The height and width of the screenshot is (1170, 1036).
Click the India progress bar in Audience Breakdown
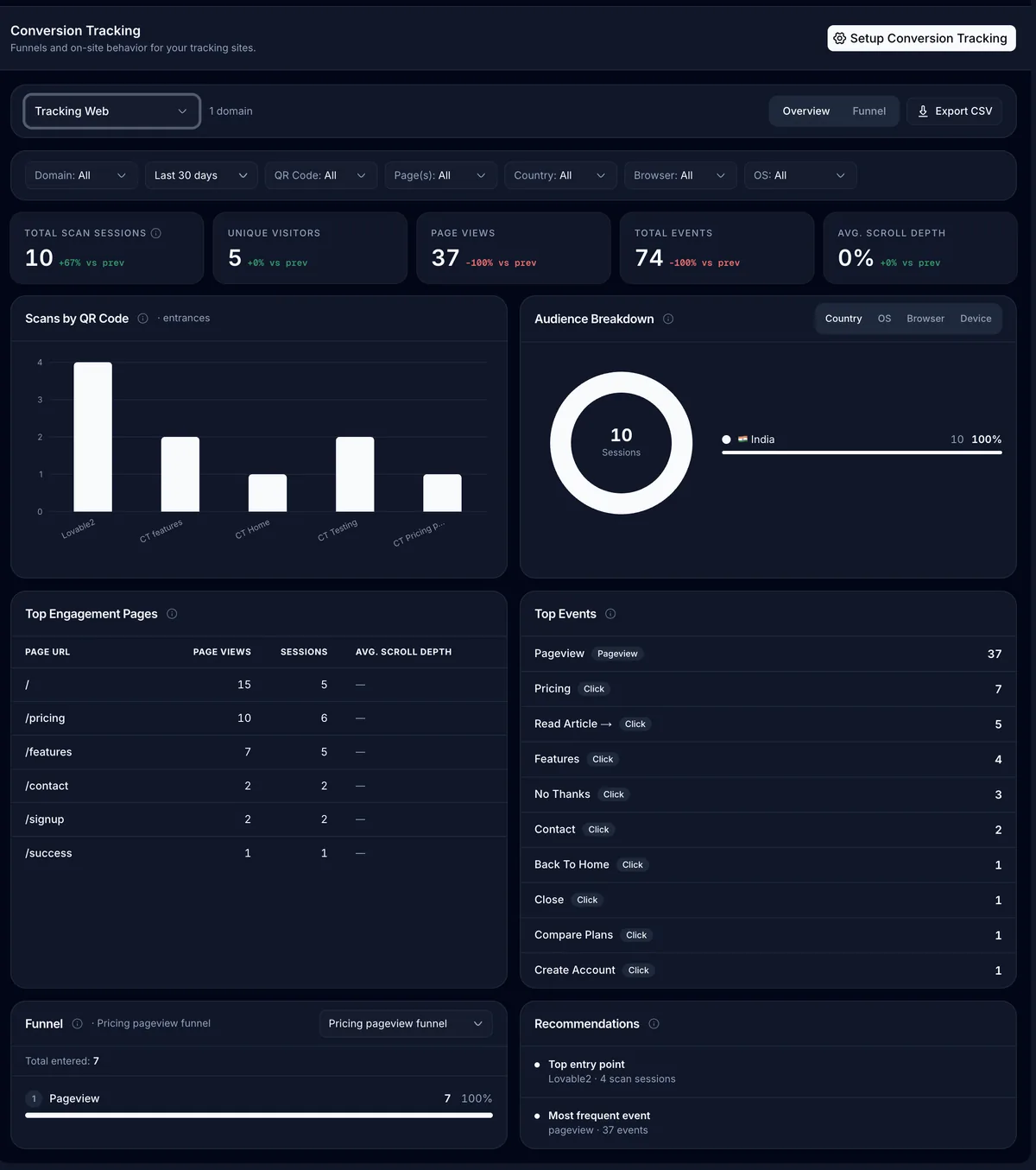862,452
